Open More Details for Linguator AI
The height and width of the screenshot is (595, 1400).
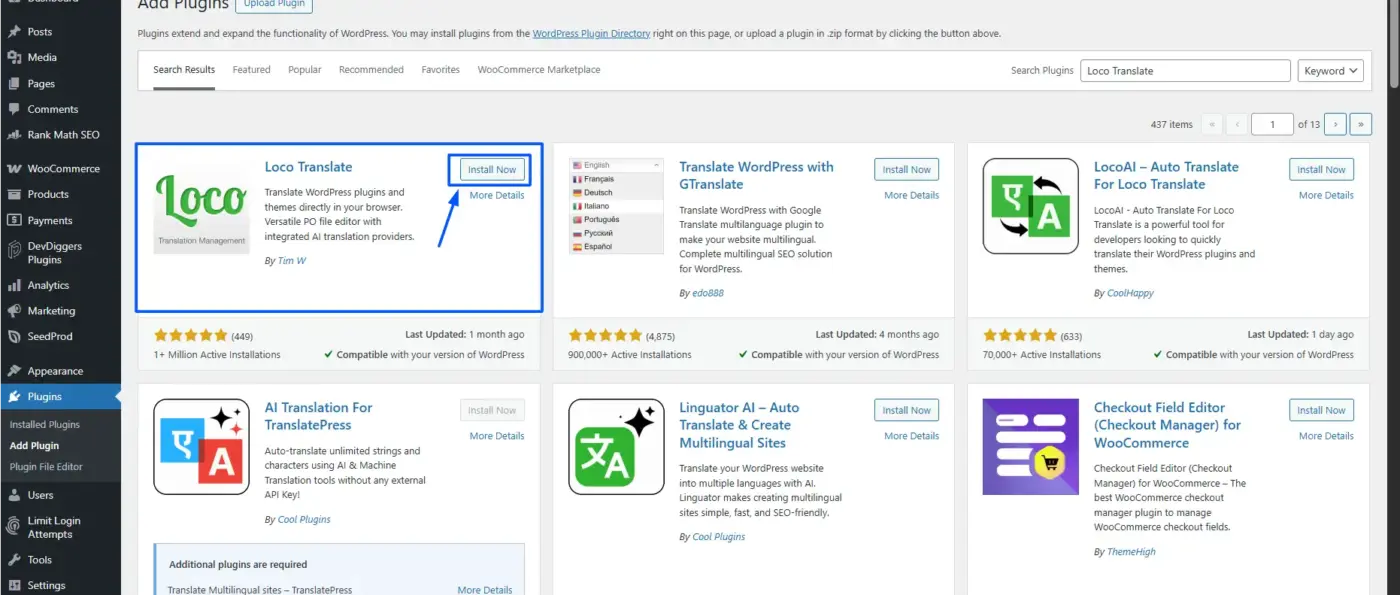pos(912,436)
